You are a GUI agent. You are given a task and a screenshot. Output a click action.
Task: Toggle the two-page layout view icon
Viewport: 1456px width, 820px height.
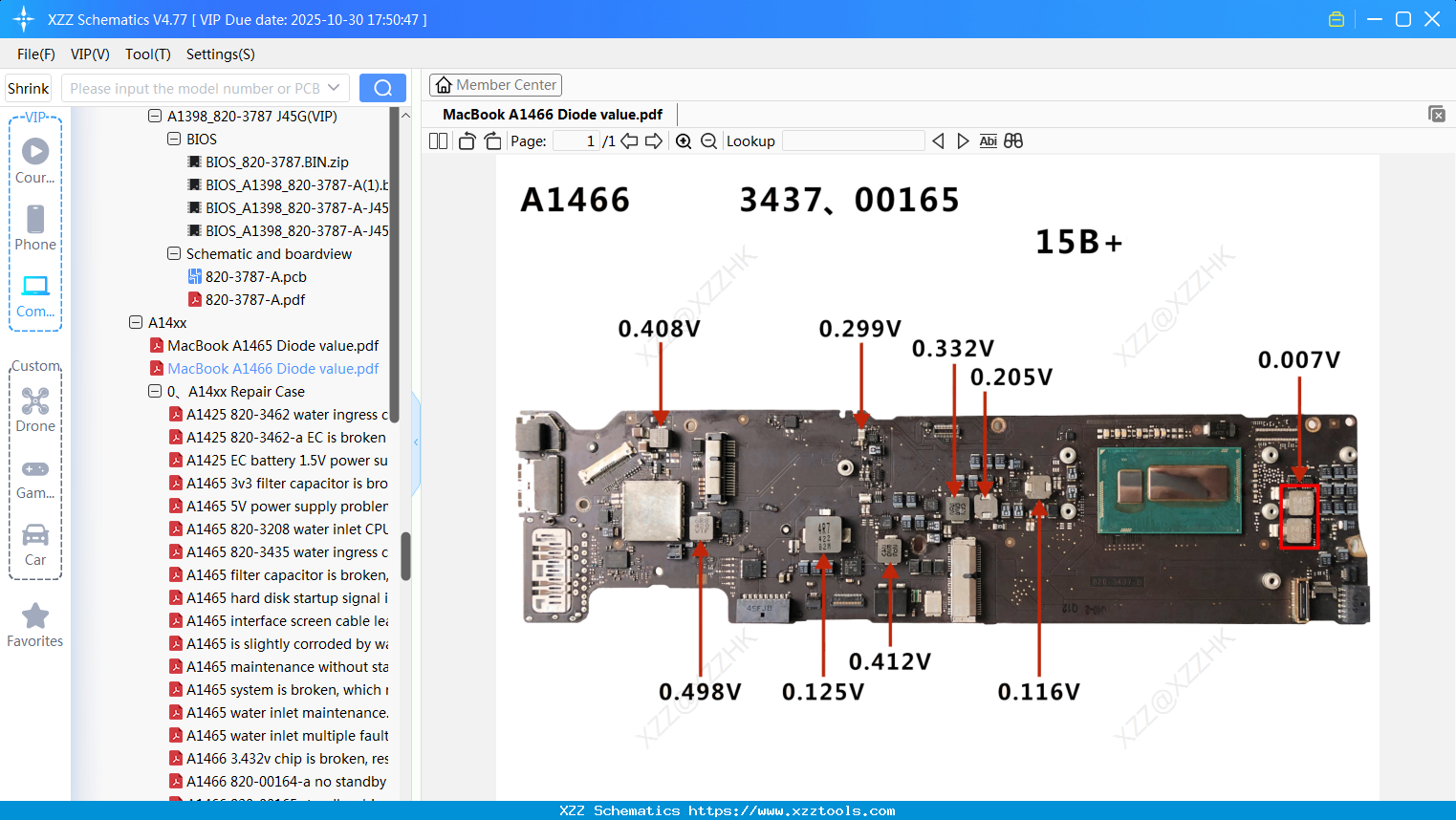(438, 140)
